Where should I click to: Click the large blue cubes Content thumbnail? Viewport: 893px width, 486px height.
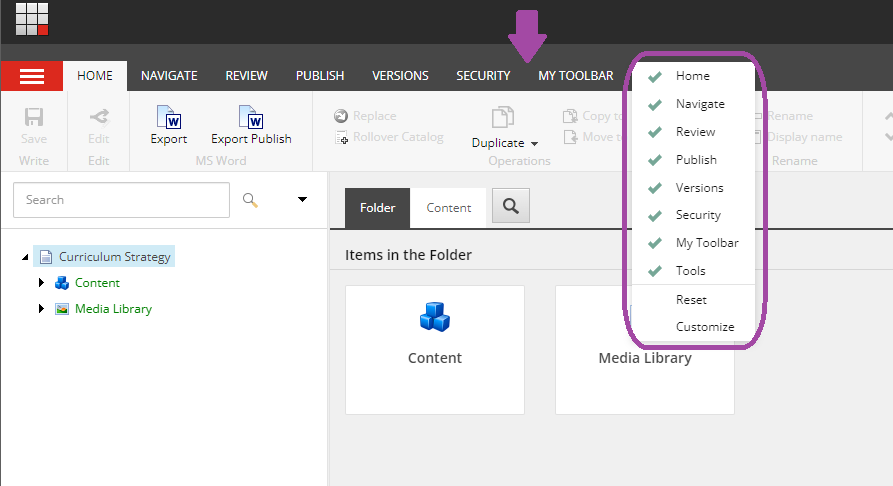point(435,317)
